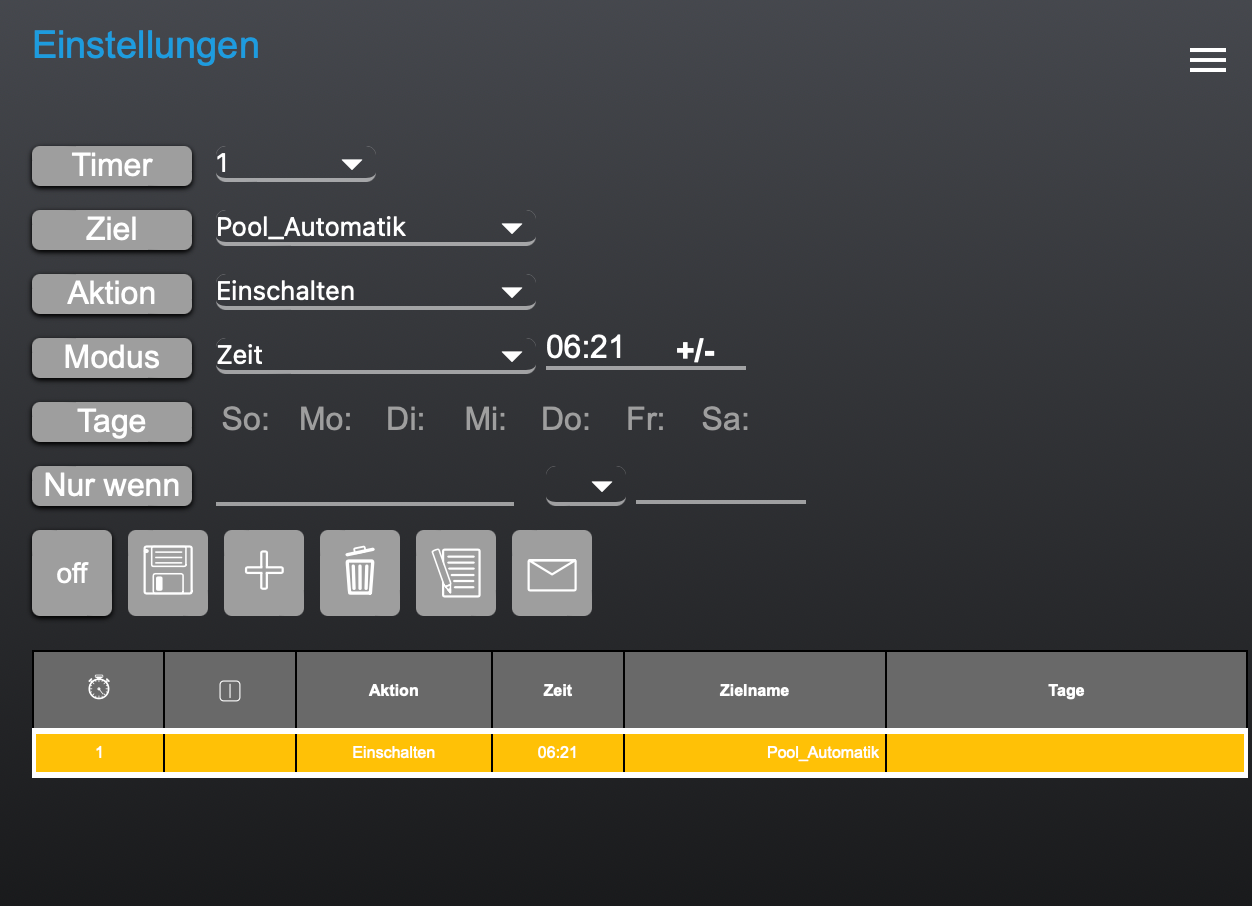Screen dimensions: 1252x906
Task: Click the Modus label button
Action: (112, 357)
